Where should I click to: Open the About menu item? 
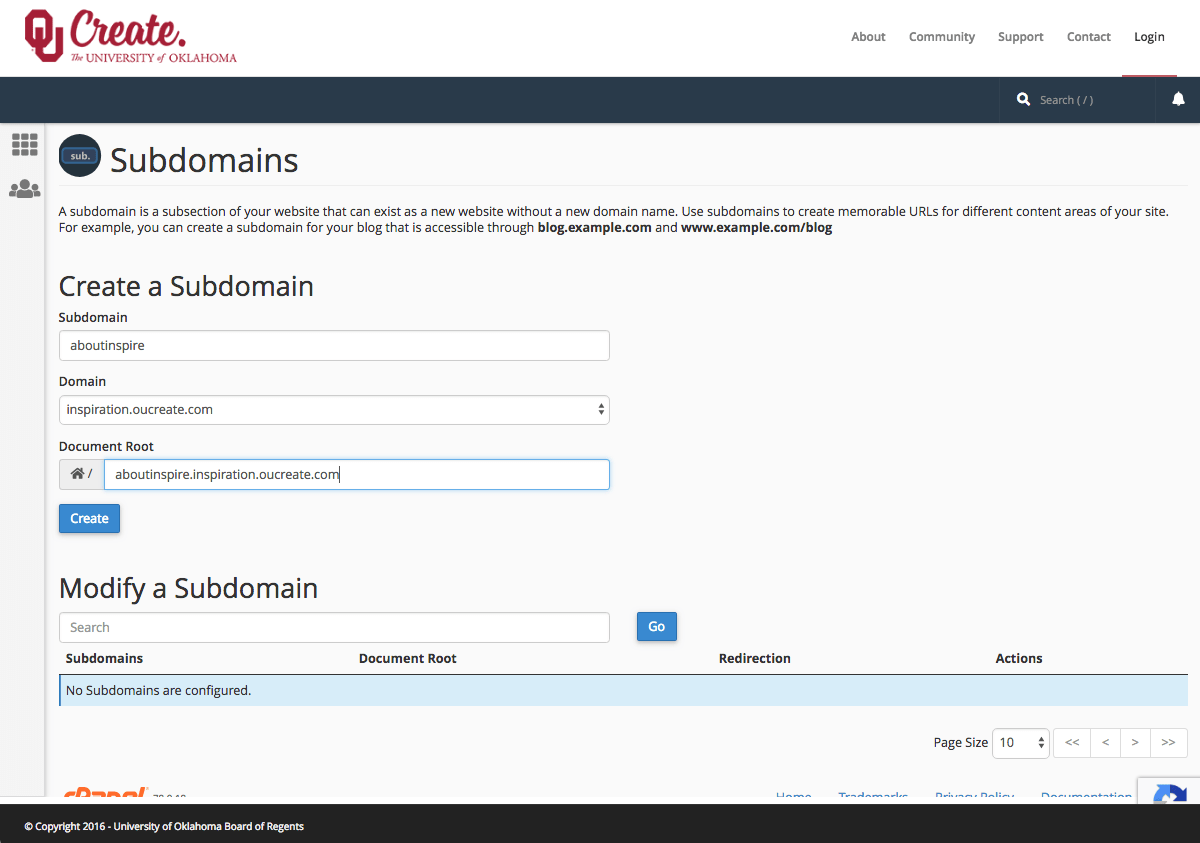point(868,37)
